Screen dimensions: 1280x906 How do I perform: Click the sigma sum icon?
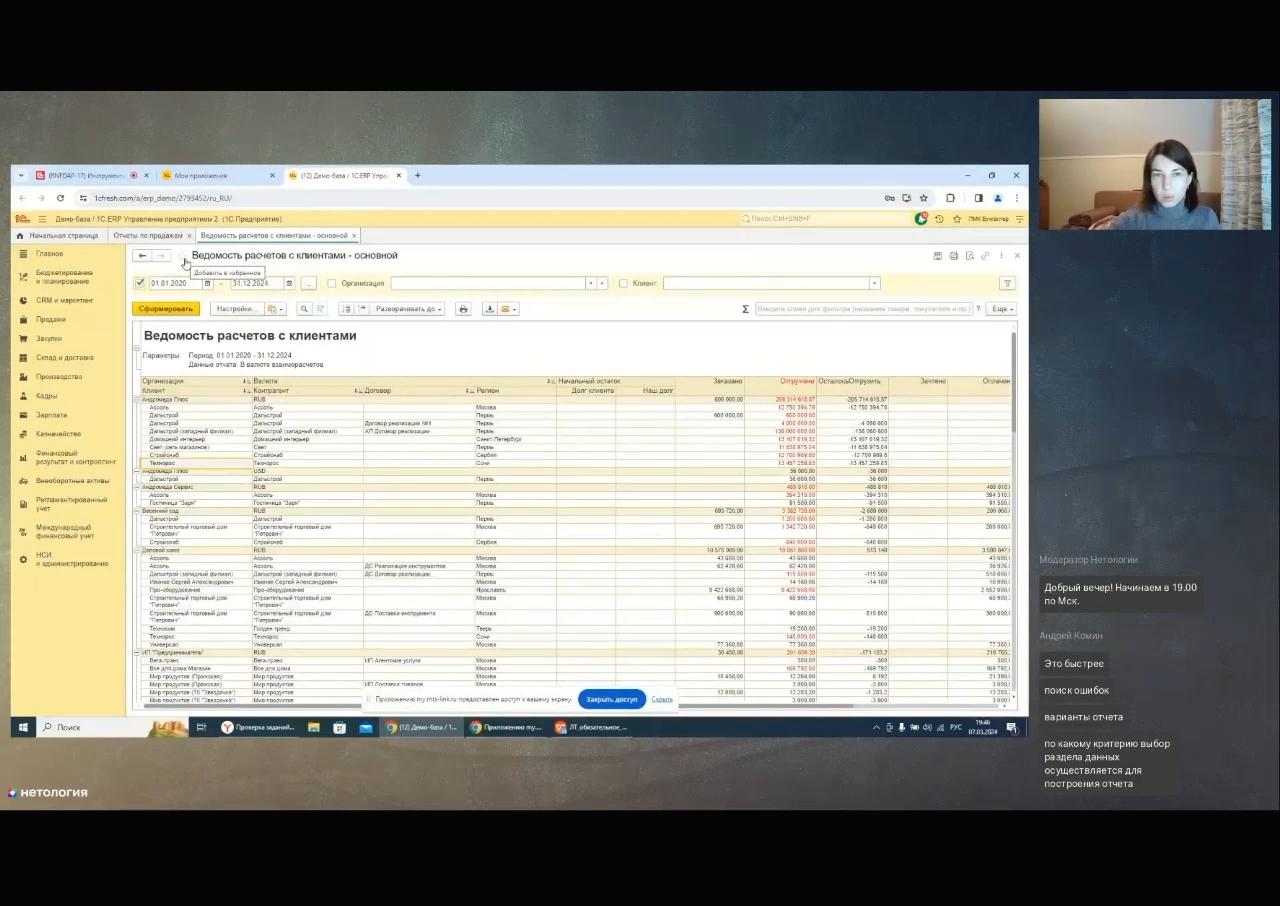tap(745, 309)
